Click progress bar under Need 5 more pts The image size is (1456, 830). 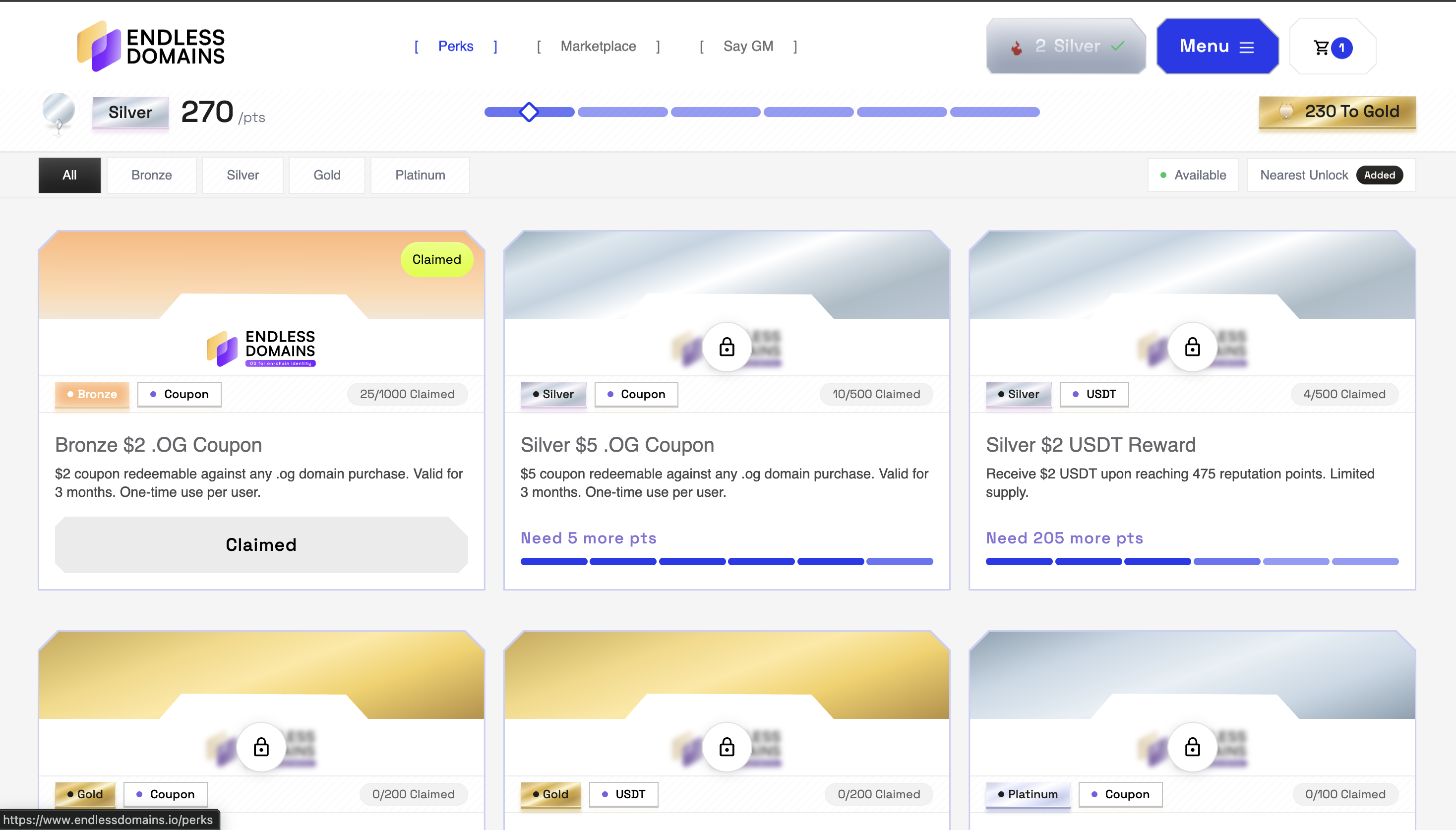pyautogui.click(x=727, y=561)
